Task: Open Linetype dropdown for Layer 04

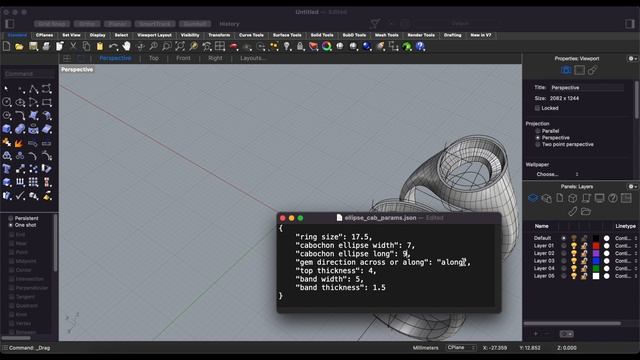Action: point(626,269)
